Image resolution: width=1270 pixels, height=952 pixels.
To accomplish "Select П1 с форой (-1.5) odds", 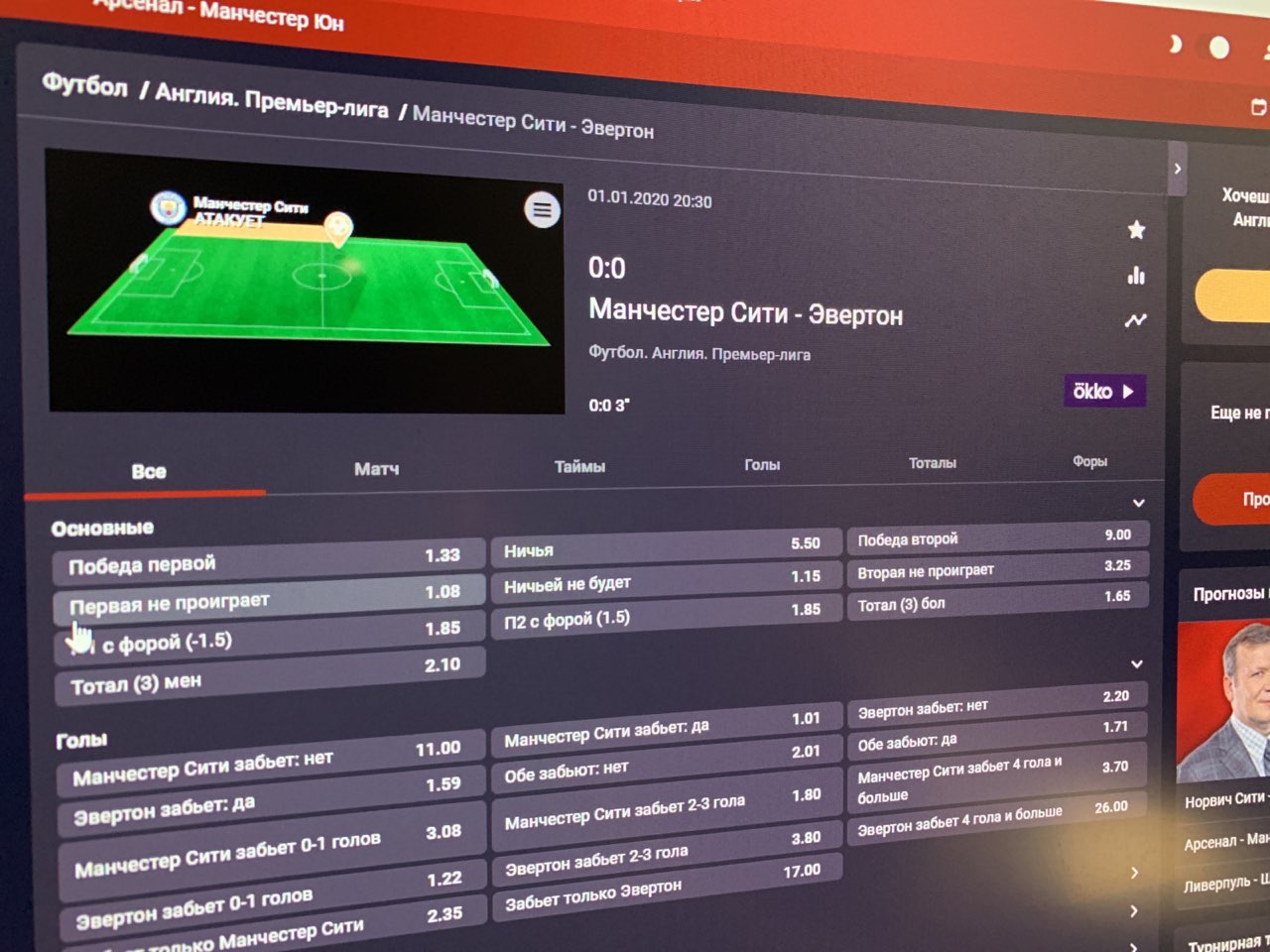I will tap(270, 636).
